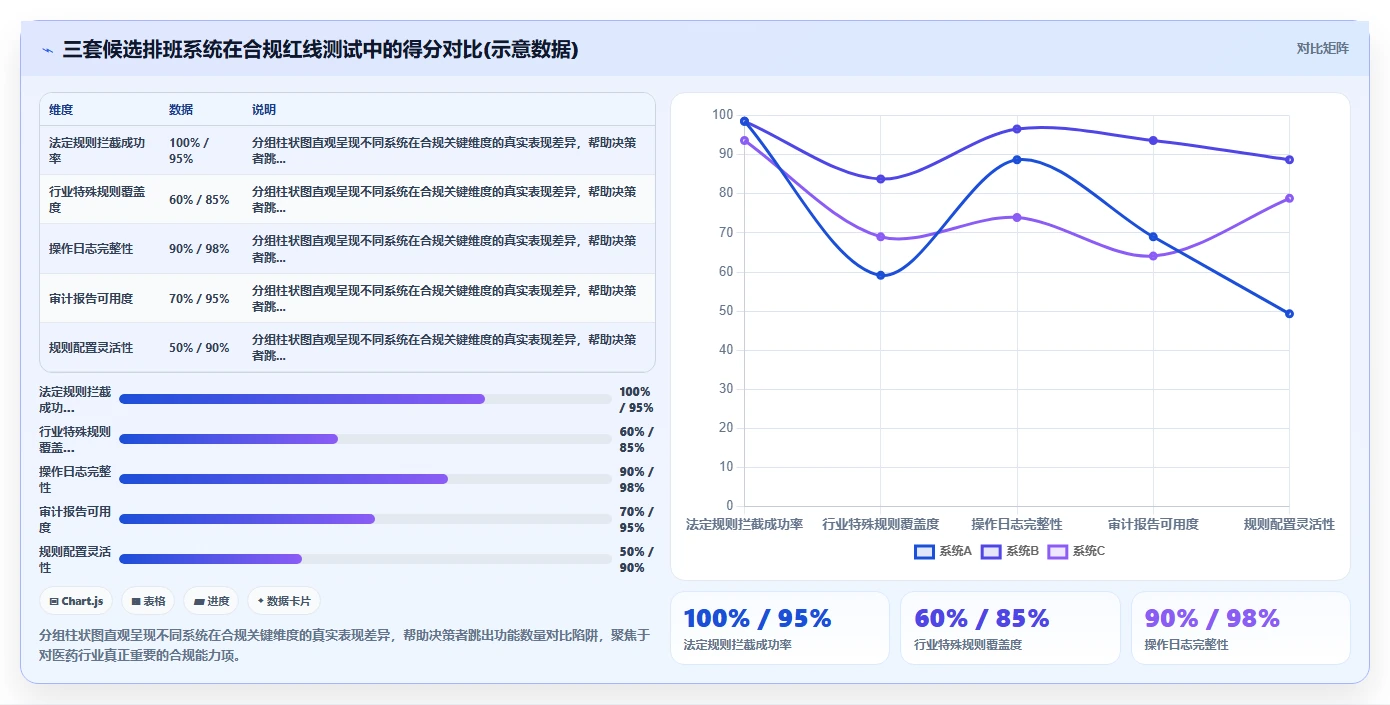This screenshot has height=705, width=1390.
Task: Click x-axis label 规则配置灵活性
Action: [x=1289, y=524]
